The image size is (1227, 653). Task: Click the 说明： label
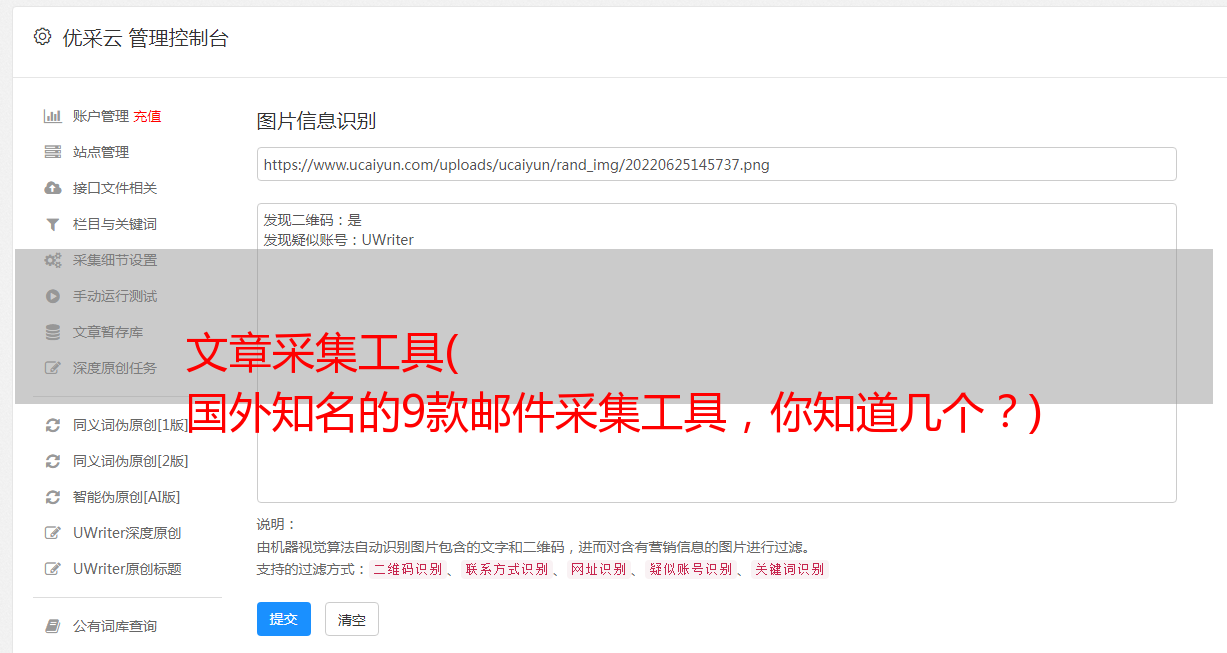276,524
